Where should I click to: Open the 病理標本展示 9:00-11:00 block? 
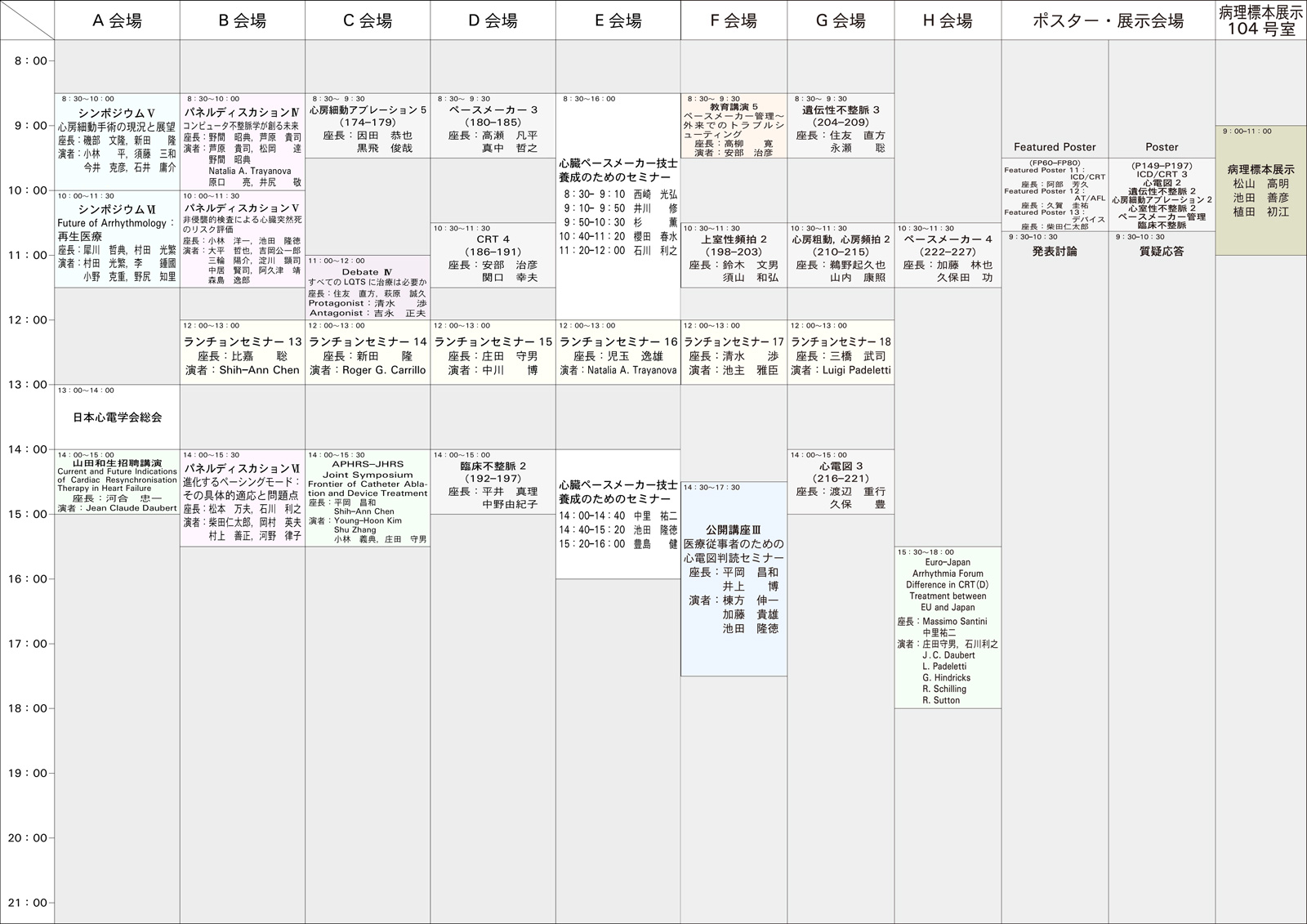[x=1261, y=190]
